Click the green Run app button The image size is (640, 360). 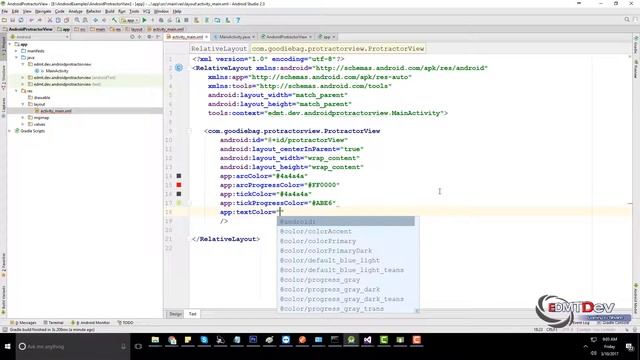[x=144, y=20]
